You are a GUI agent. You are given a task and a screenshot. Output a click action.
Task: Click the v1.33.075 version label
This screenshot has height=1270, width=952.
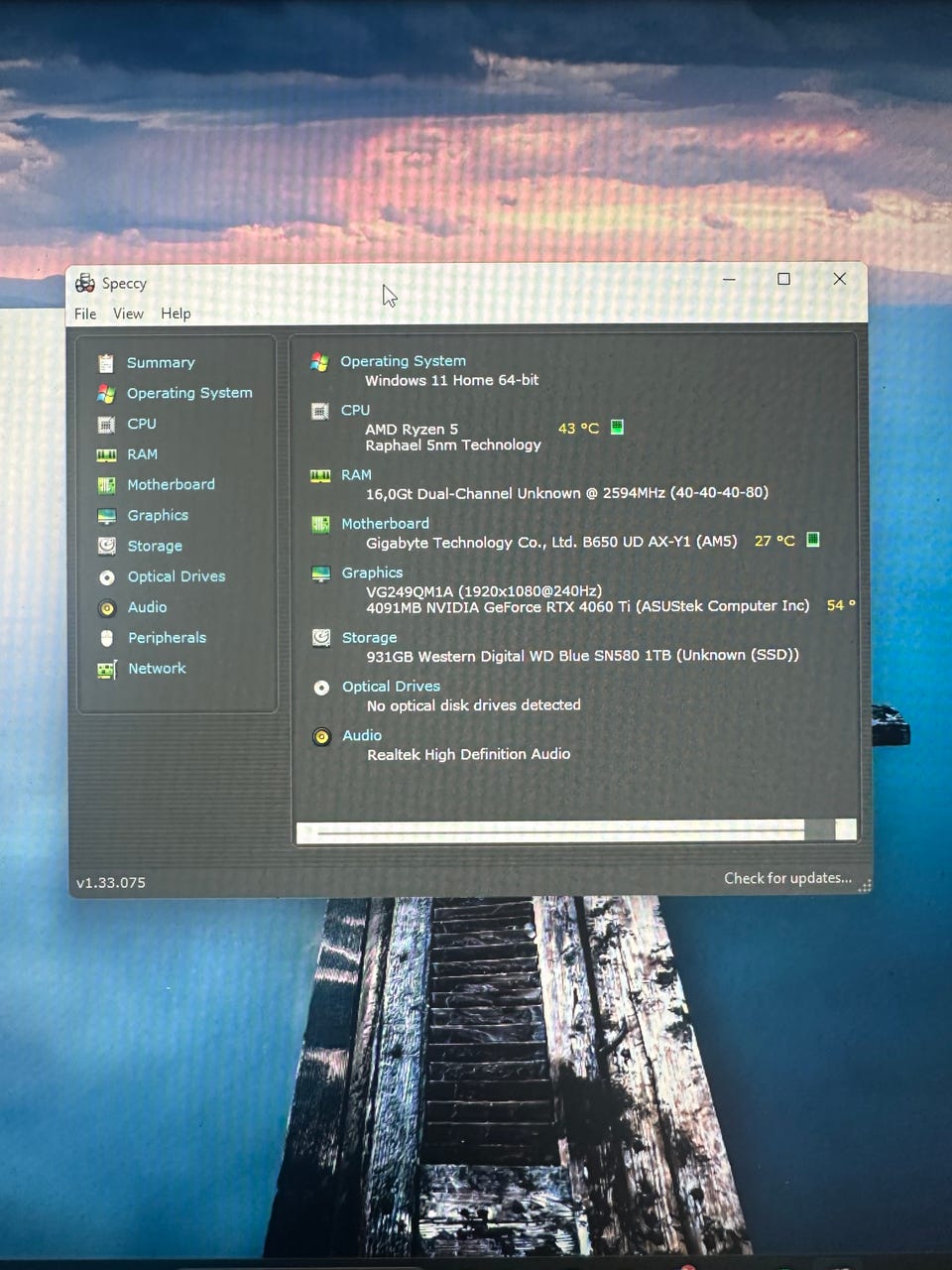(111, 882)
